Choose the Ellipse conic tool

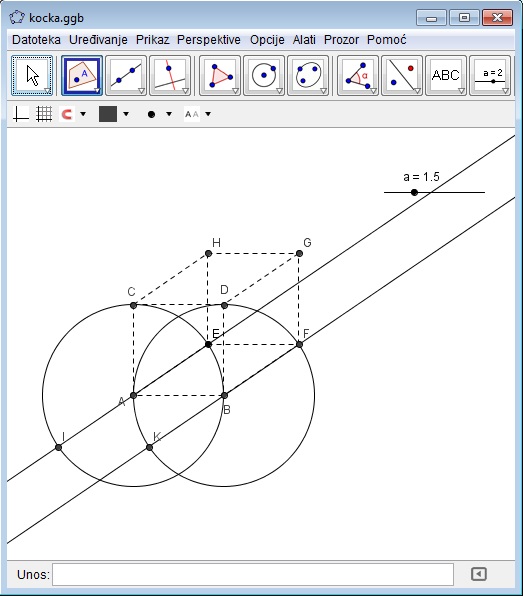point(308,75)
